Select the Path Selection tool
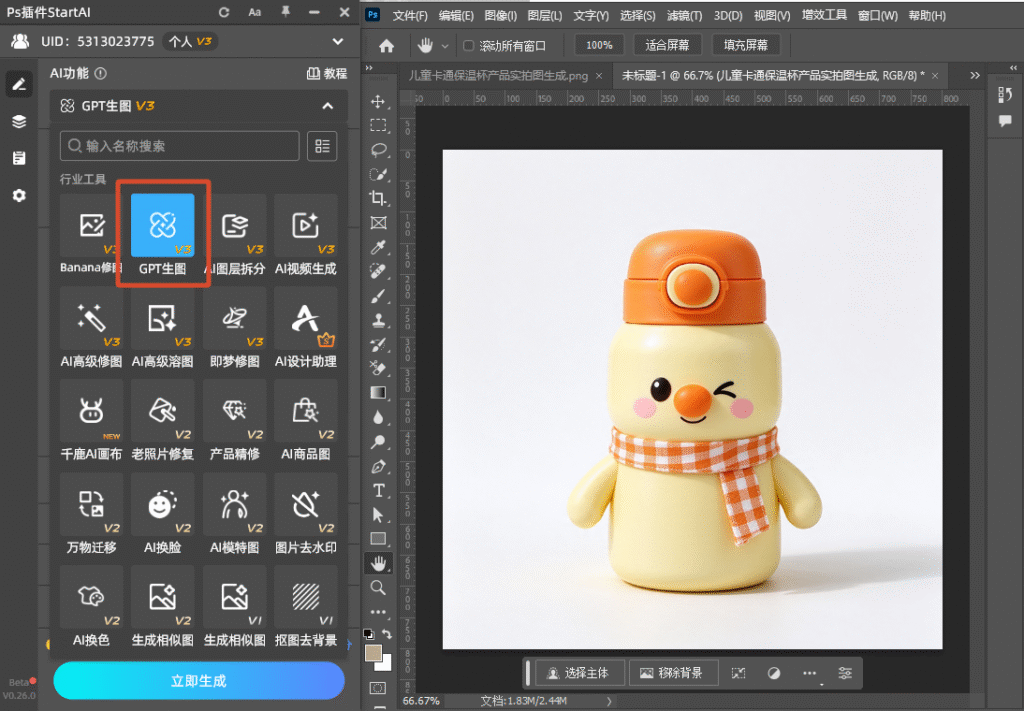This screenshot has width=1024, height=711. click(378, 514)
